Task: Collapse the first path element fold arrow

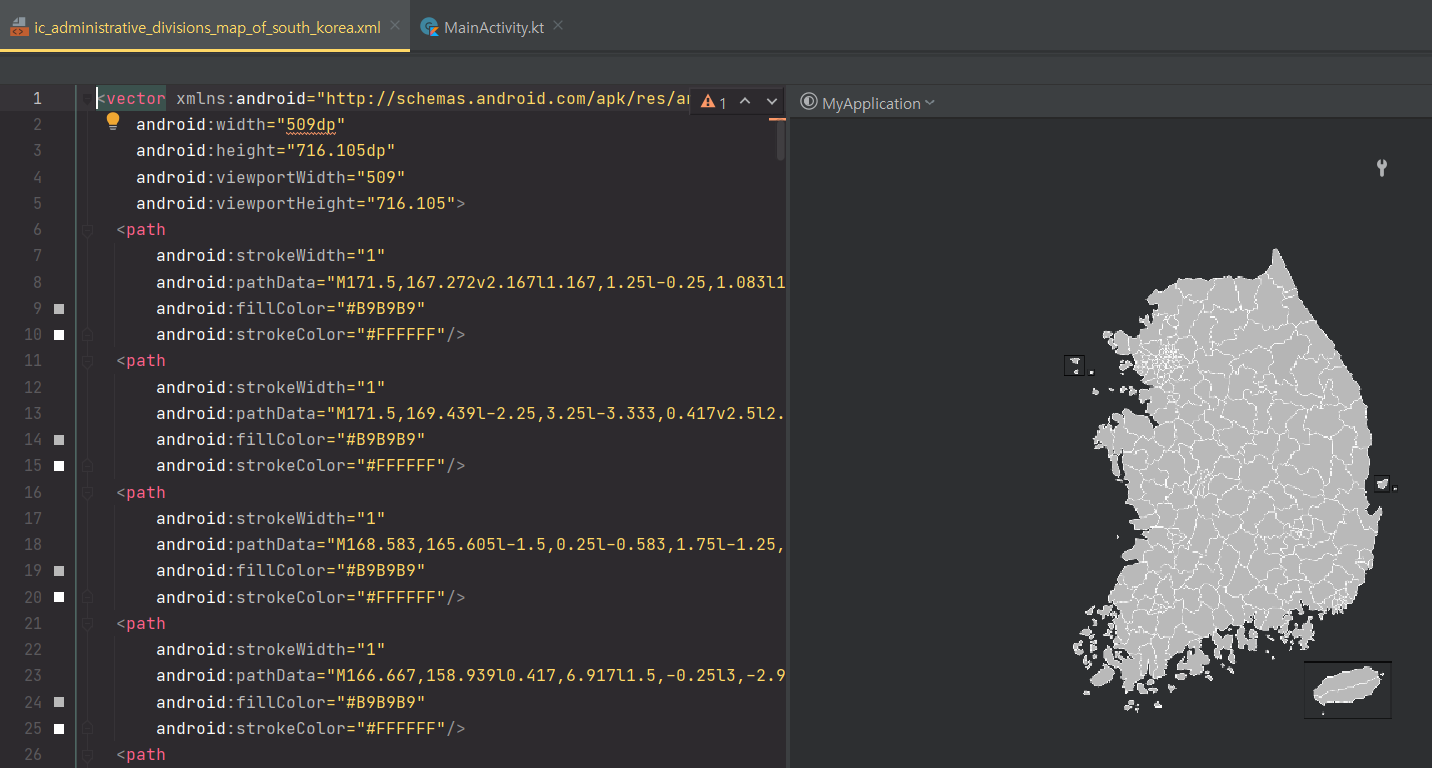Action: point(87,228)
